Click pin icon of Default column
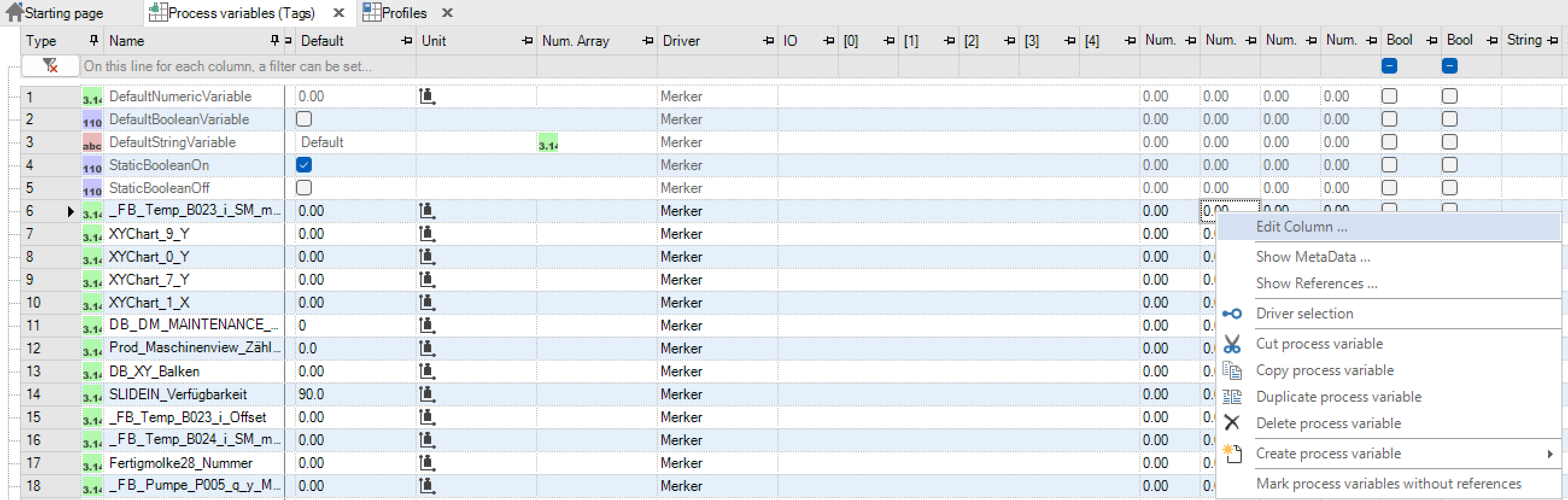Screen dimensions: 1568x500 [x=406, y=41]
